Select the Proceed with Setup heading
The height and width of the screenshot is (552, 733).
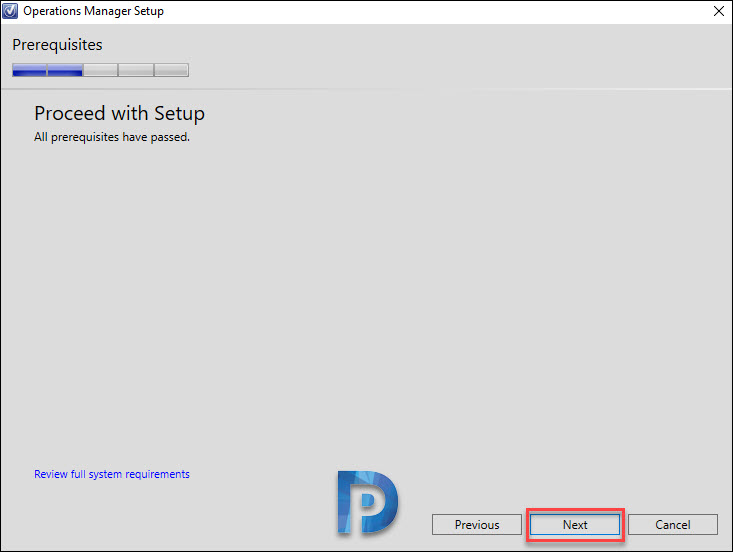[120, 114]
